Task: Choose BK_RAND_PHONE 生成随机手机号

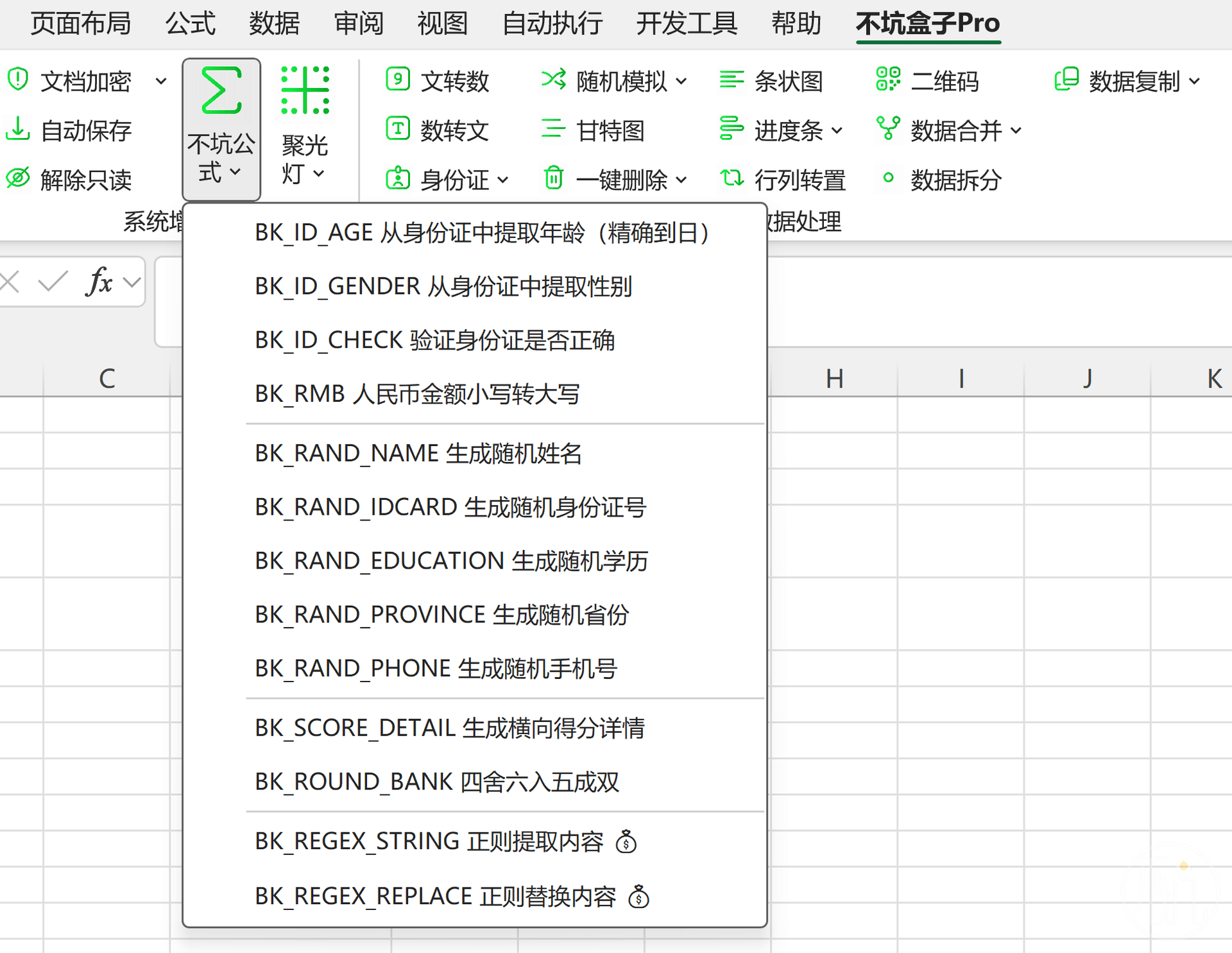Action: tap(475, 669)
